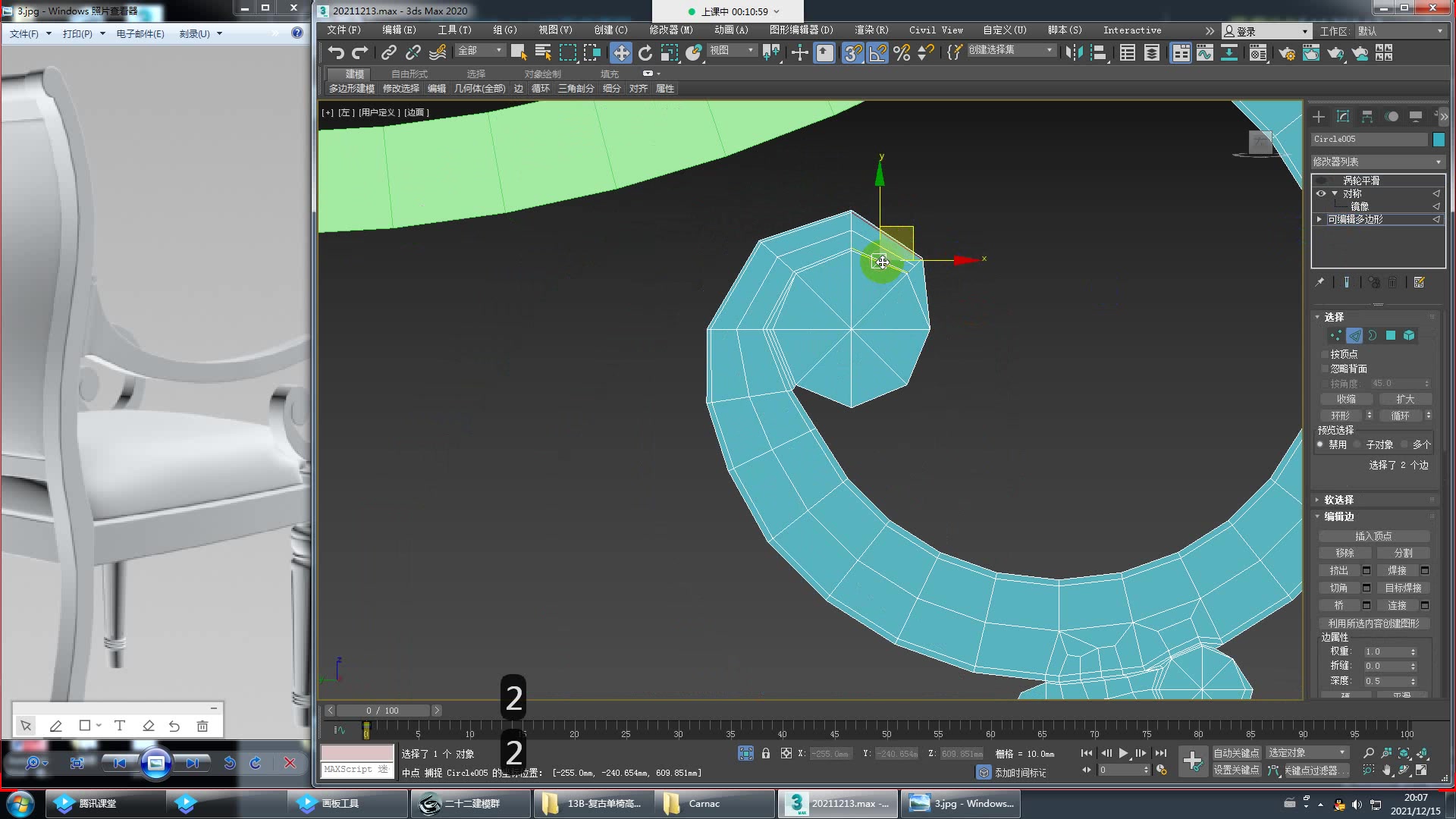The height and width of the screenshot is (819, 1456).
Task: Open 打印(P) menu in photo viewer
Action: (x=83, y=34)
